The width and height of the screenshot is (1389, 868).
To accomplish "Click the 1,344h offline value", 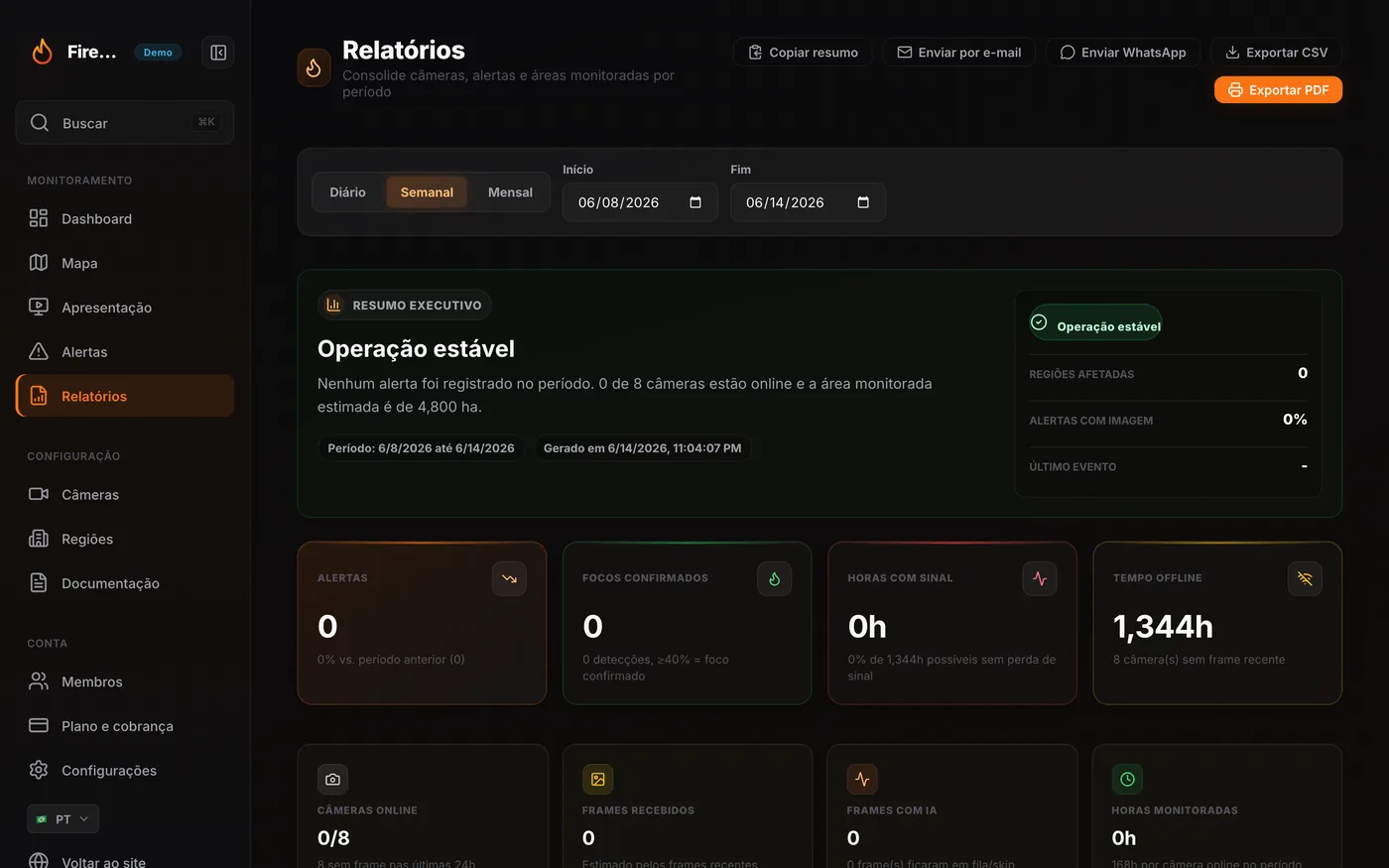I will (1163, 627).
